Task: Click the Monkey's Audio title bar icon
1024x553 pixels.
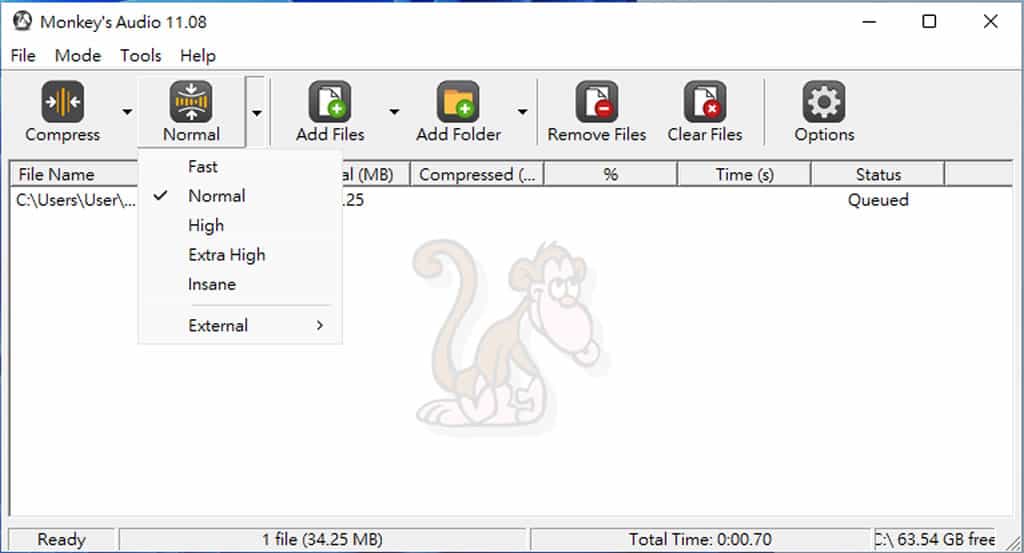Action: click(22, 21)
